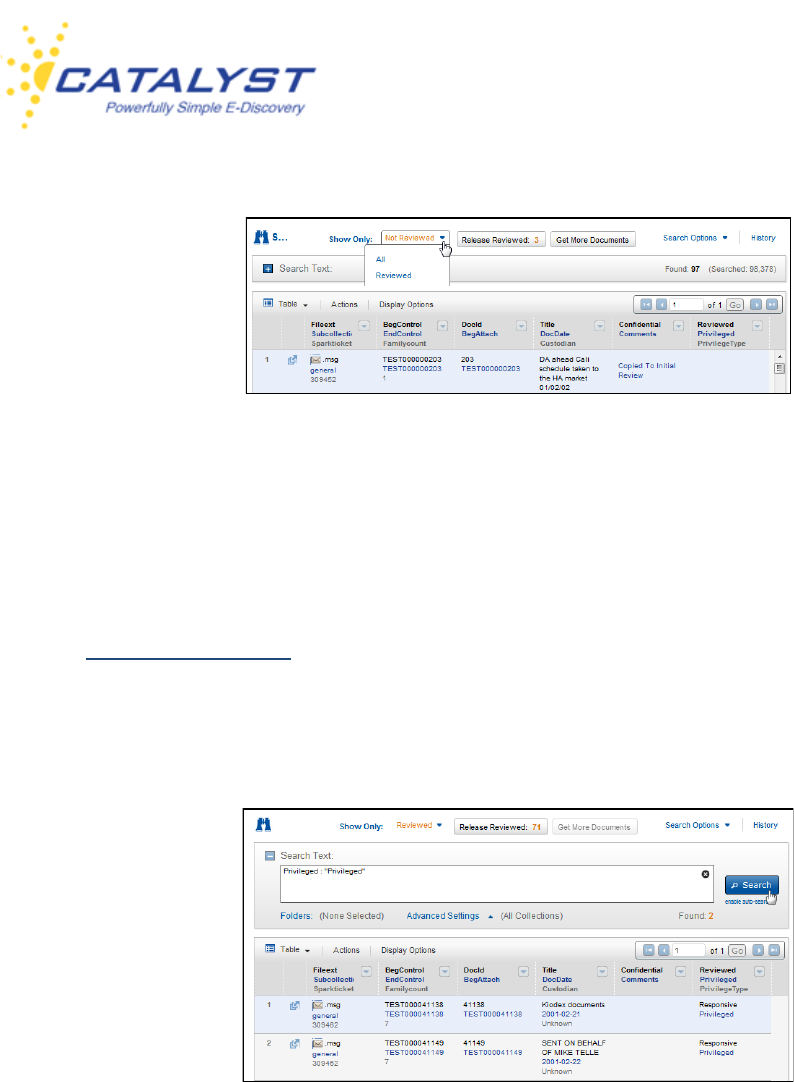The height and width of the screenshot is (1082, 794).
Task: Click the open-document icon for TEST000041138
Action: [295, 1005]
